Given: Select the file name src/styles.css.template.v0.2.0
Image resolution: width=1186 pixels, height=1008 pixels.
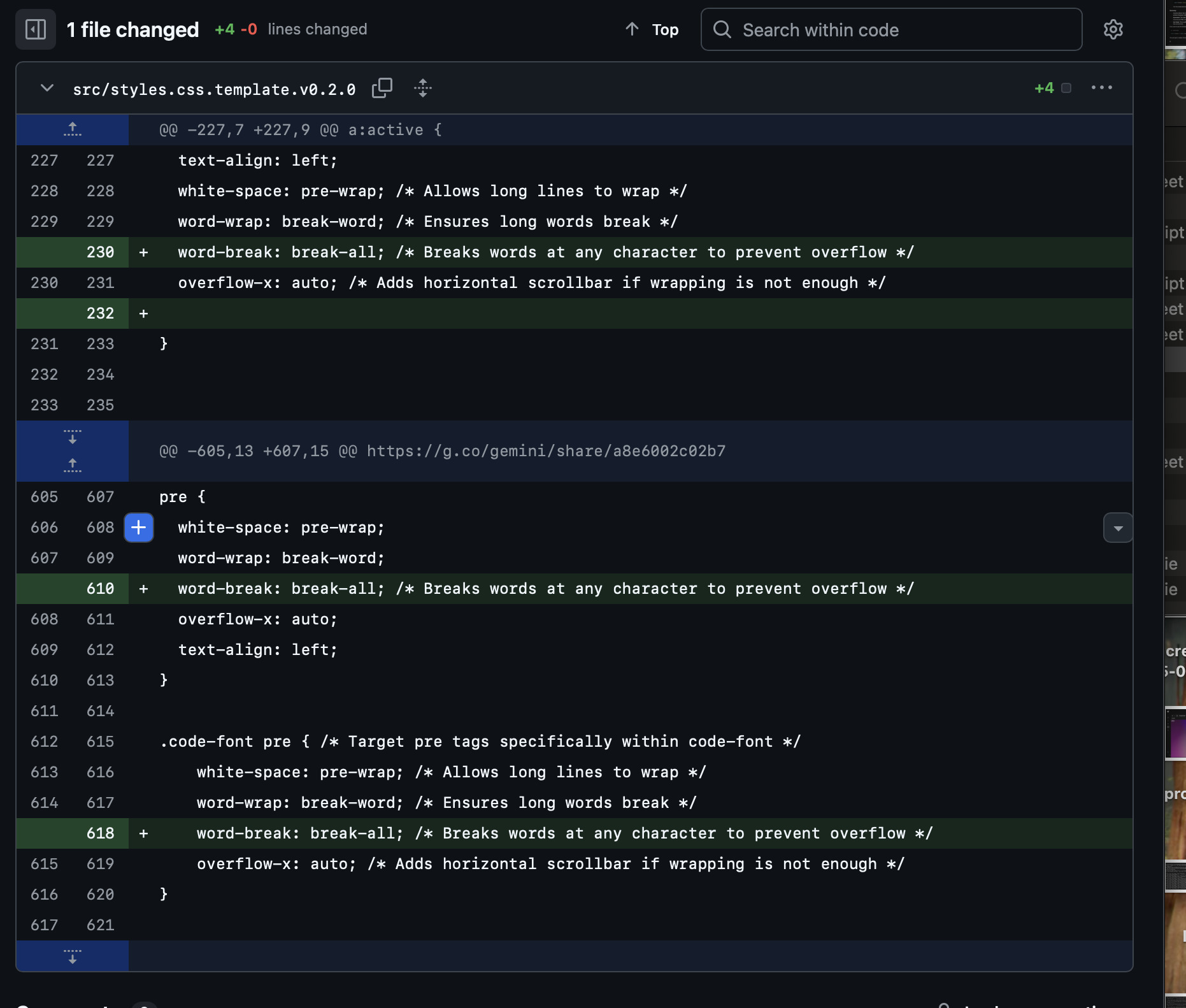Looking at the screenshot, I should tap(214, 89).
